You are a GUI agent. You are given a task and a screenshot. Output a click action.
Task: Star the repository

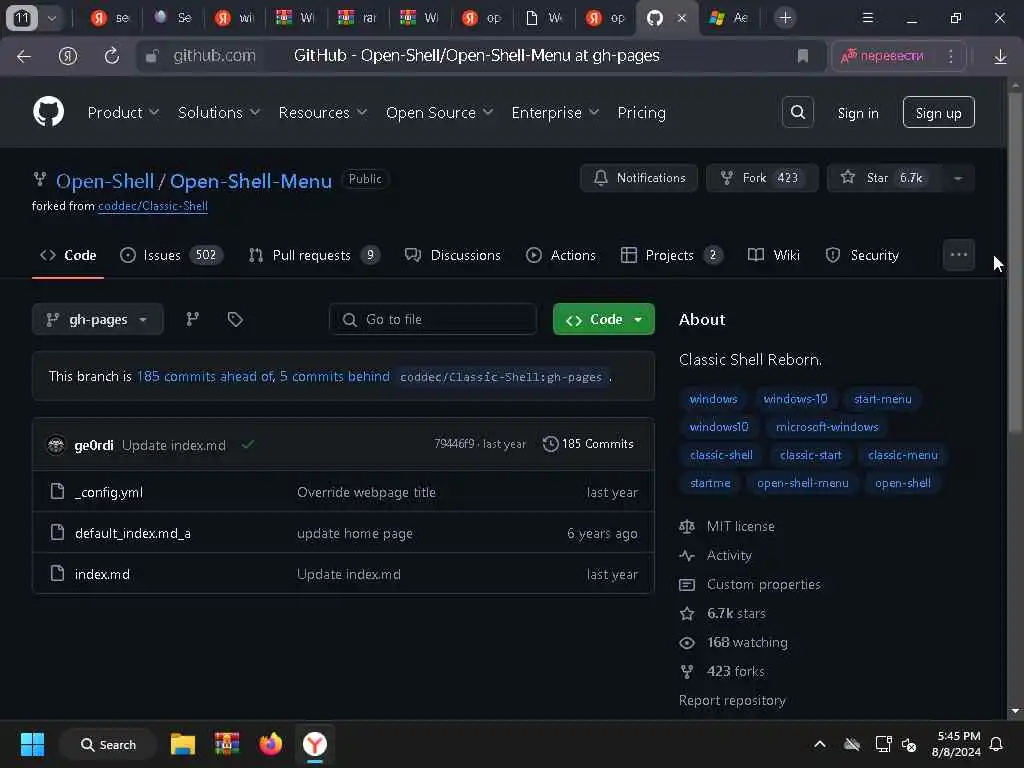click(x=884, y=178)
